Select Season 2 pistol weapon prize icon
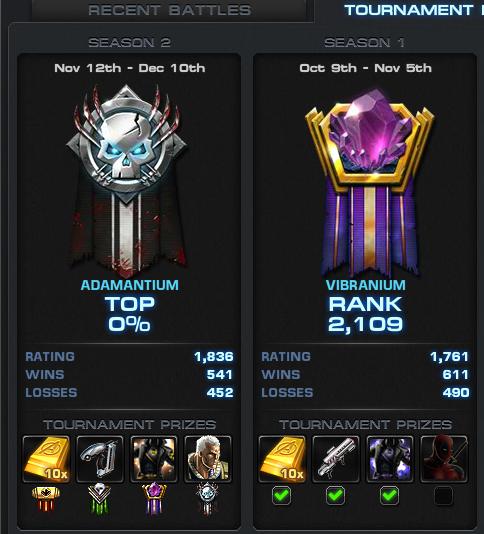484x534 pixels. (100, 459)
